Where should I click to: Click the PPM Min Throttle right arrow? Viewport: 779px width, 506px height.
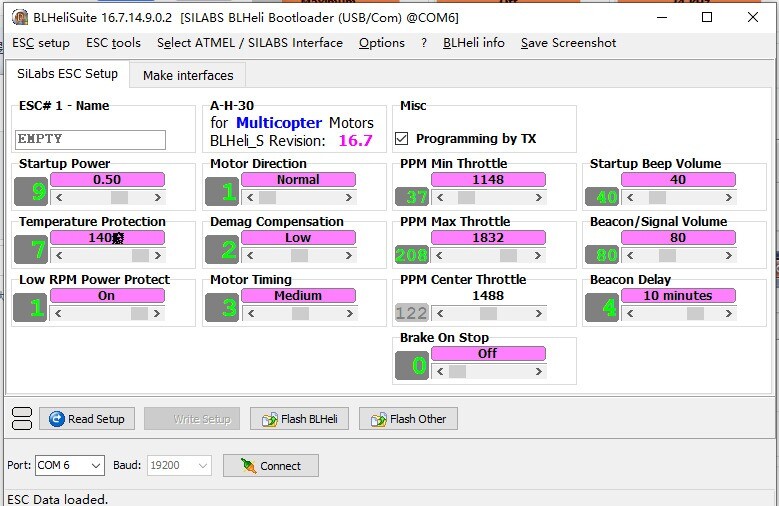click(539, 197)
